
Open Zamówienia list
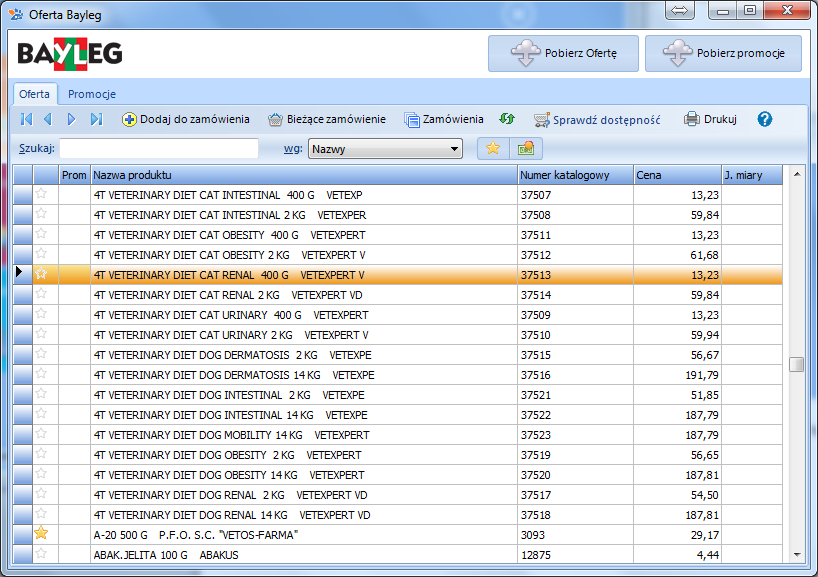[444, 119]
